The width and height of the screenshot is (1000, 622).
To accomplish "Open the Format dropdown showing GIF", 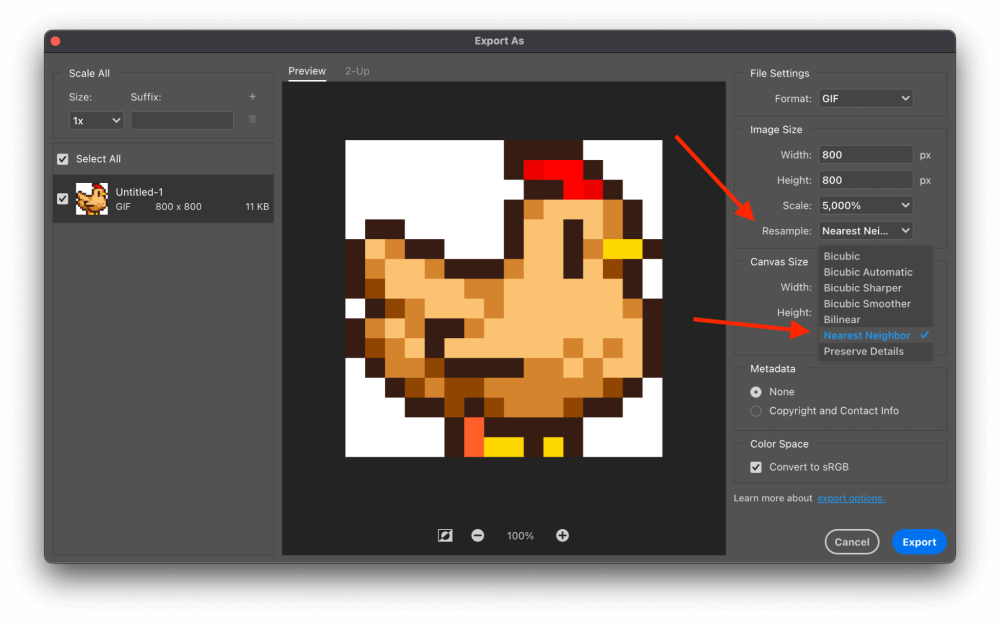I will (x=865, y=98).
